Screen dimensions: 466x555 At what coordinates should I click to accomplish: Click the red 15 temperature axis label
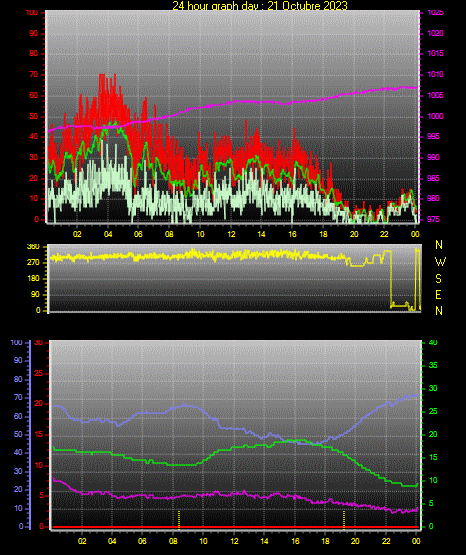tap(39, 435)
